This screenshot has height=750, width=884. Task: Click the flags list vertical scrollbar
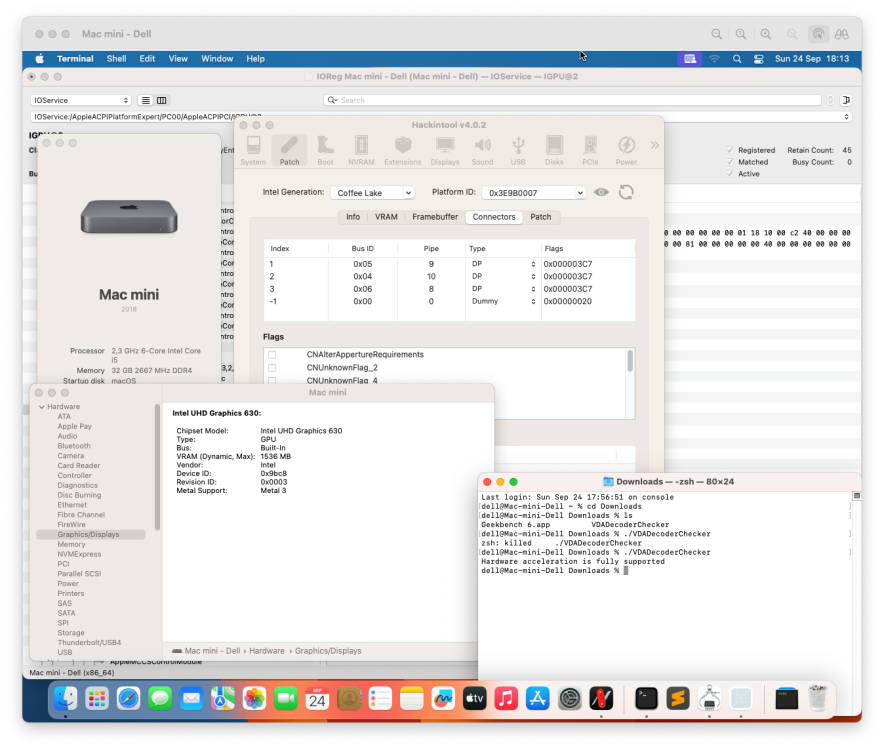[x=630, y=361]
